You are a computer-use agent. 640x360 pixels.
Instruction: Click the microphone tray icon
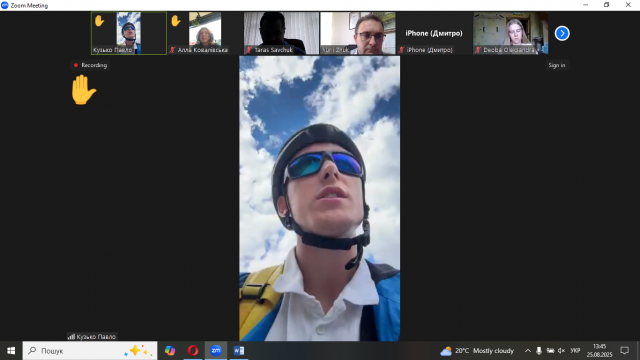pyautogui.click(x=539, y=351)
